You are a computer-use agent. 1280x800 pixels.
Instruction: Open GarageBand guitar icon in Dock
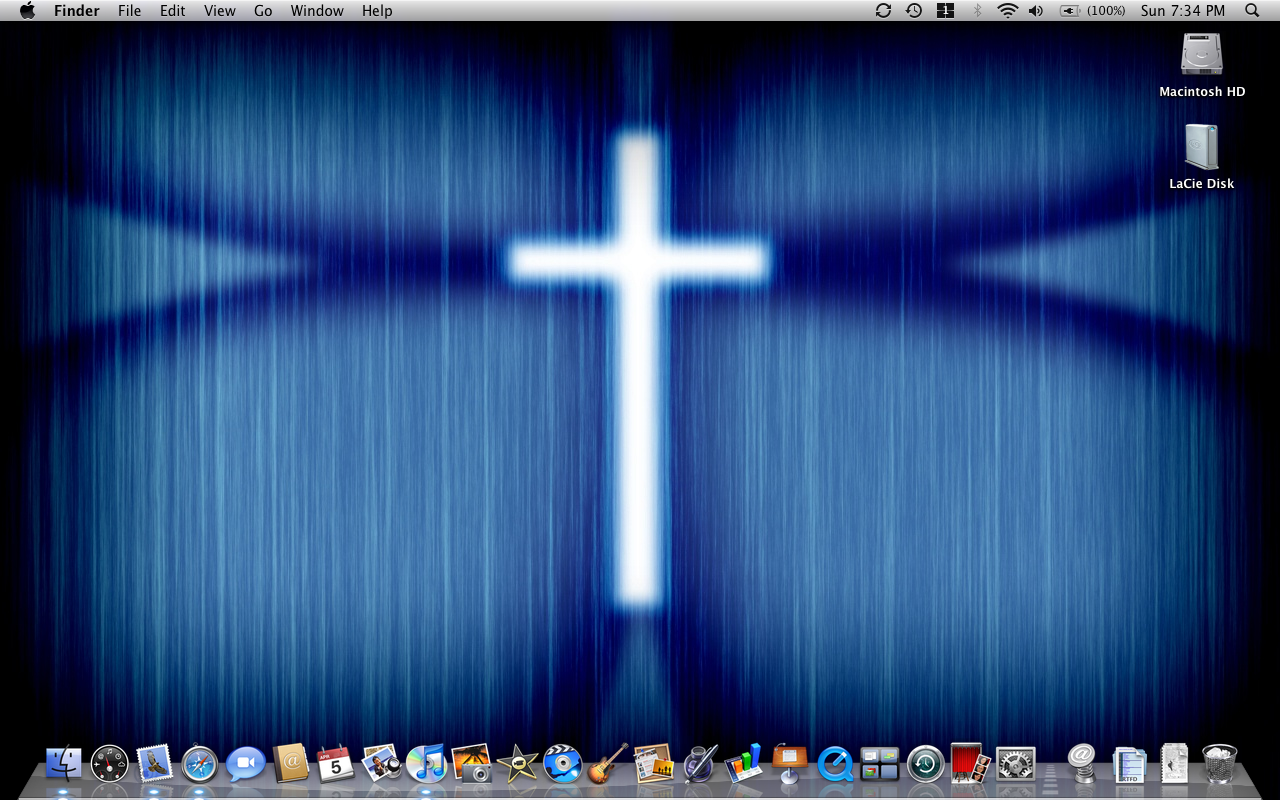coord(607,765)
